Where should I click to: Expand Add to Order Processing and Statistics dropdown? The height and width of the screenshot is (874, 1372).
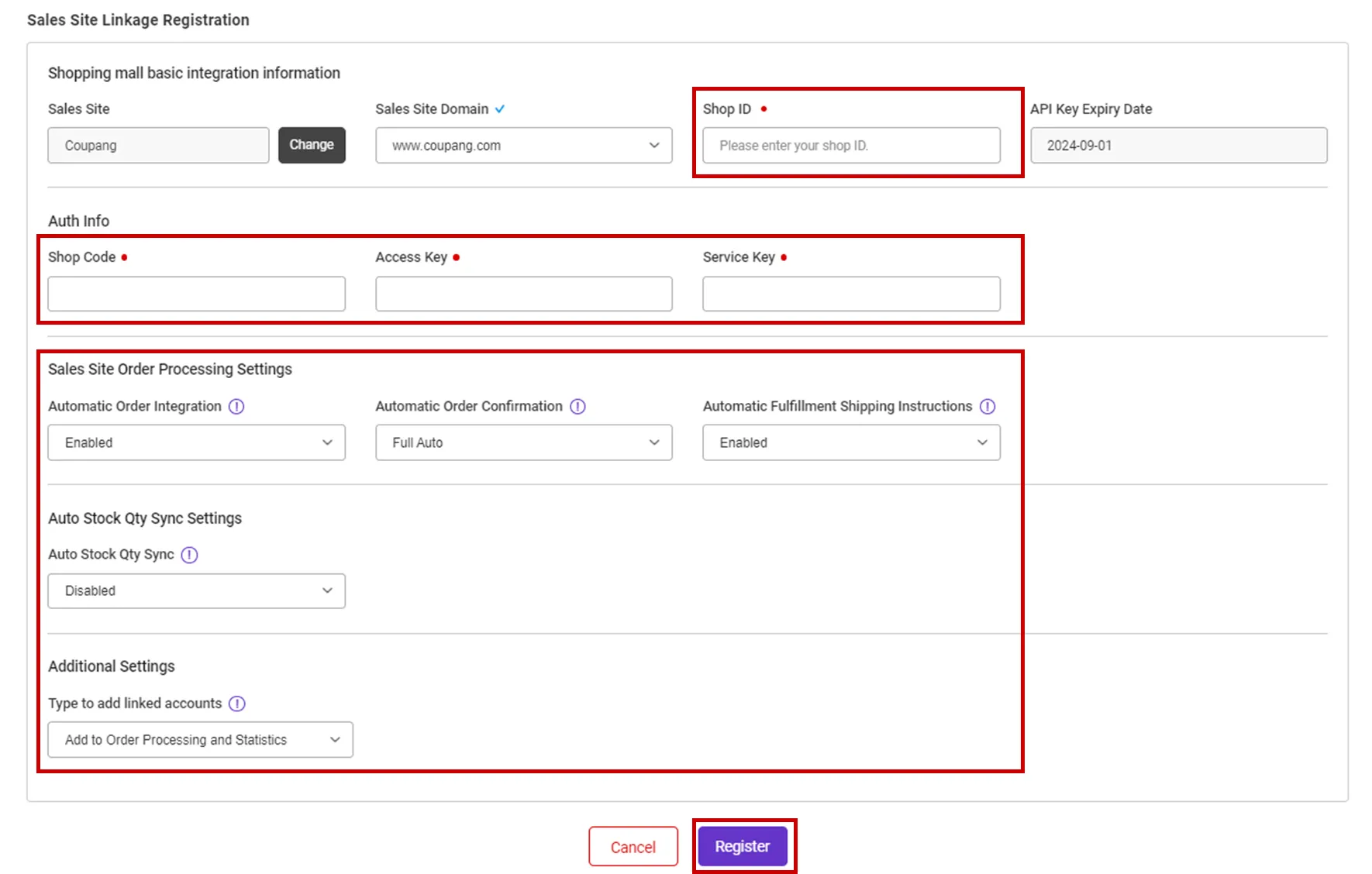[201, 740]
